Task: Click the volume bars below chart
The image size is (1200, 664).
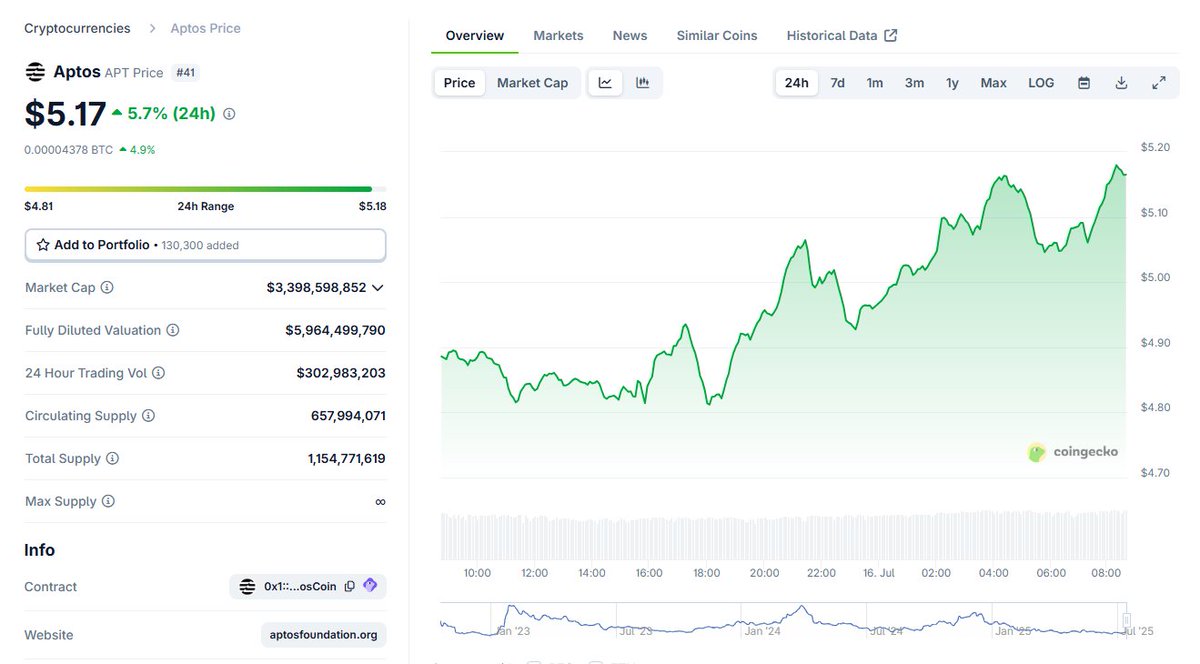Action: point(784,535)
